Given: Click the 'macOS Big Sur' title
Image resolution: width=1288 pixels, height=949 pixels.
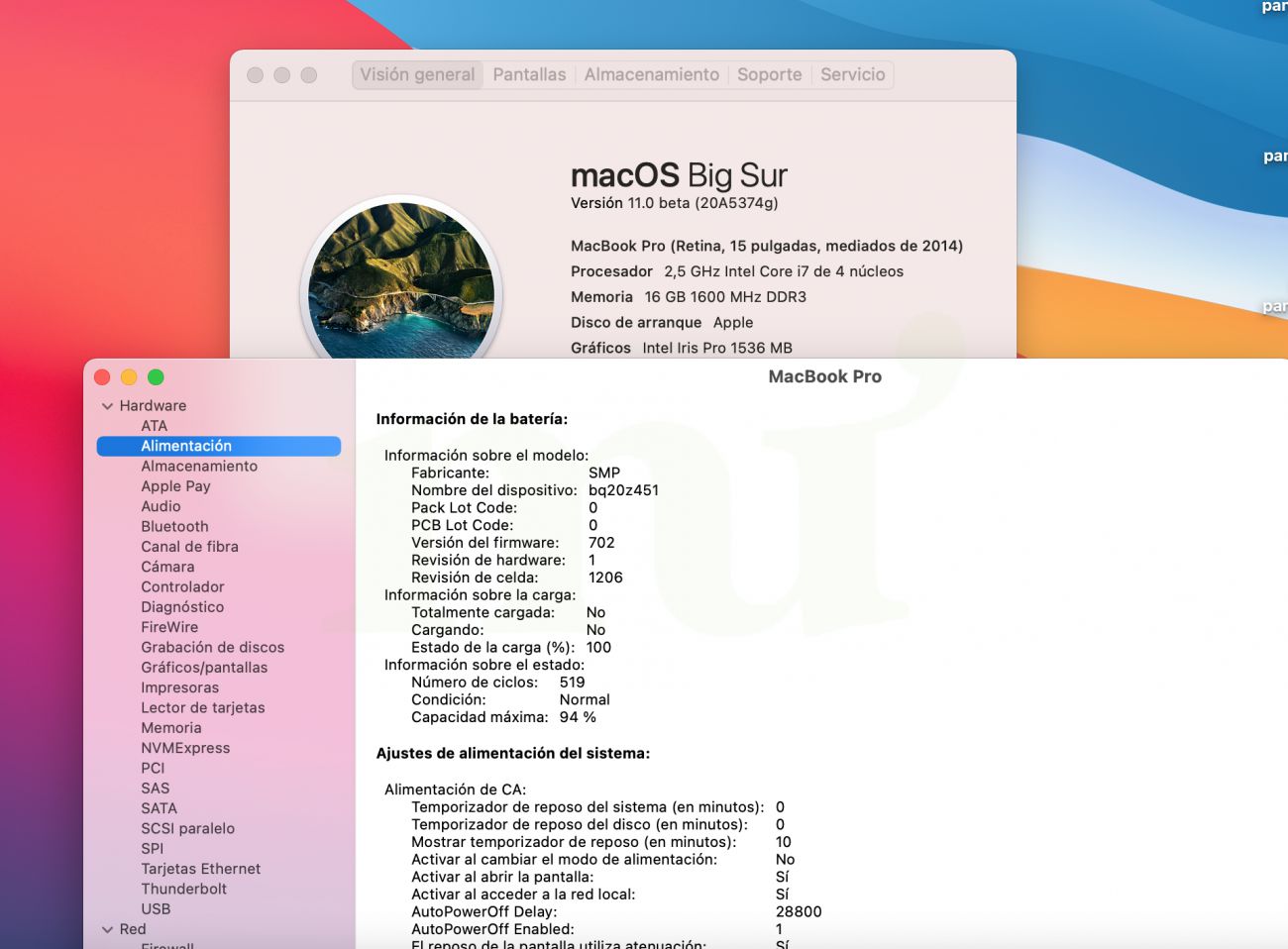Looking at the screenshot, I should (x=679, y=175).
